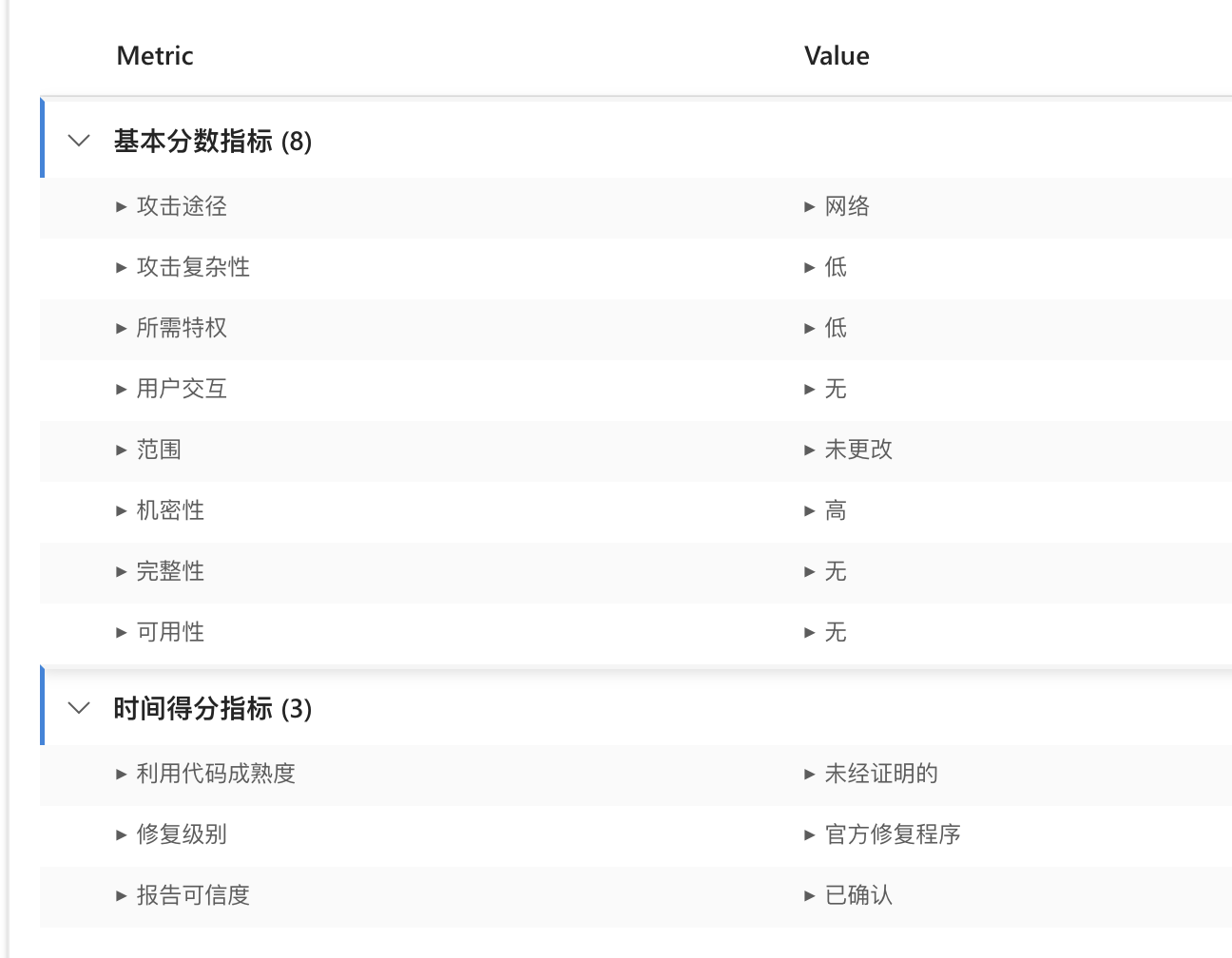The image size is (1232, 958).
Task: Click the Metric column header
Action: pos(155,56)
